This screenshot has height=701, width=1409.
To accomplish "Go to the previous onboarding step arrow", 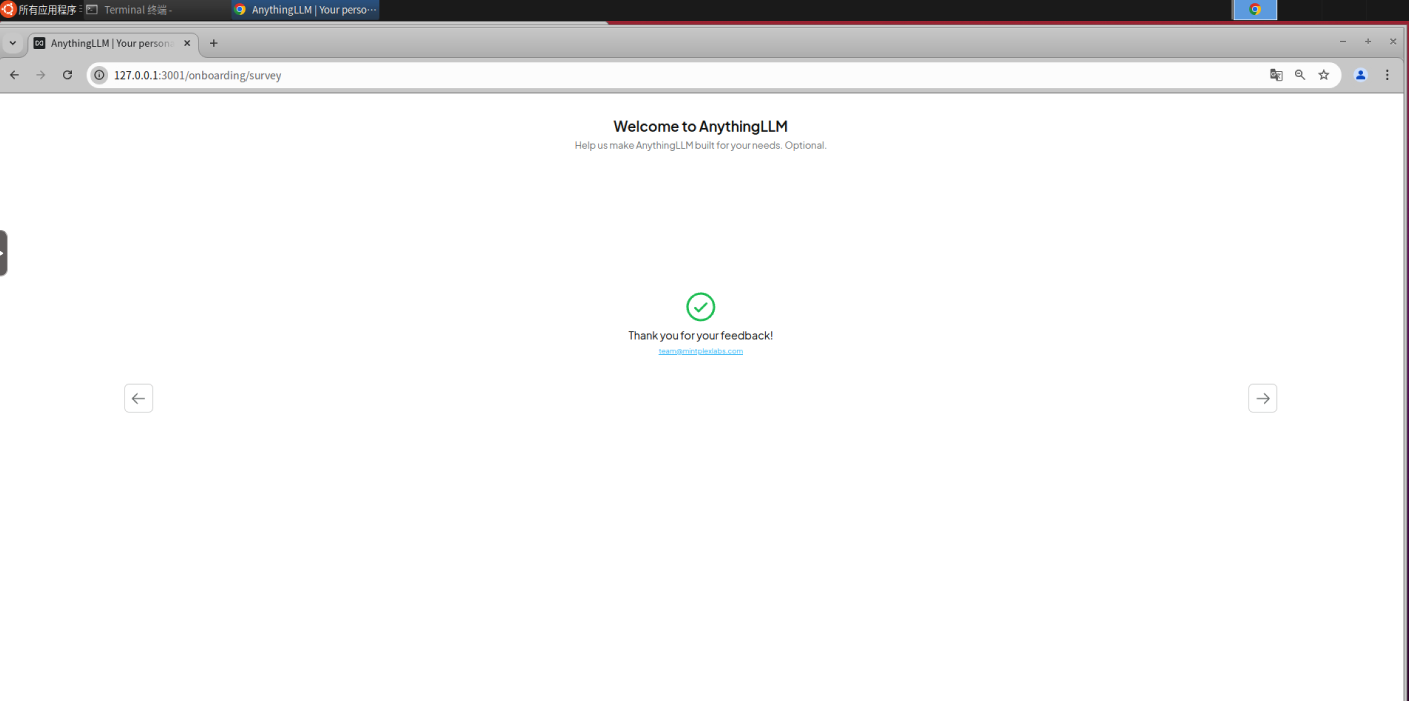I will coord(138,398).
